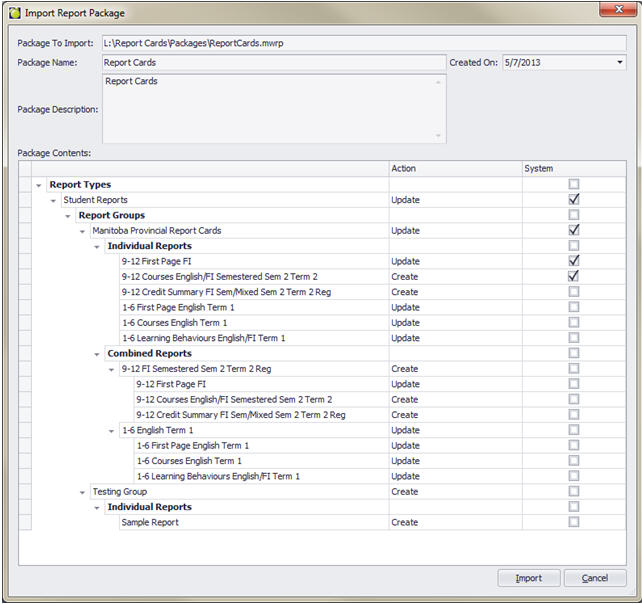
Task: Collapse the Manitoba Provincial Report Cards node
Action: pos(82,231)
